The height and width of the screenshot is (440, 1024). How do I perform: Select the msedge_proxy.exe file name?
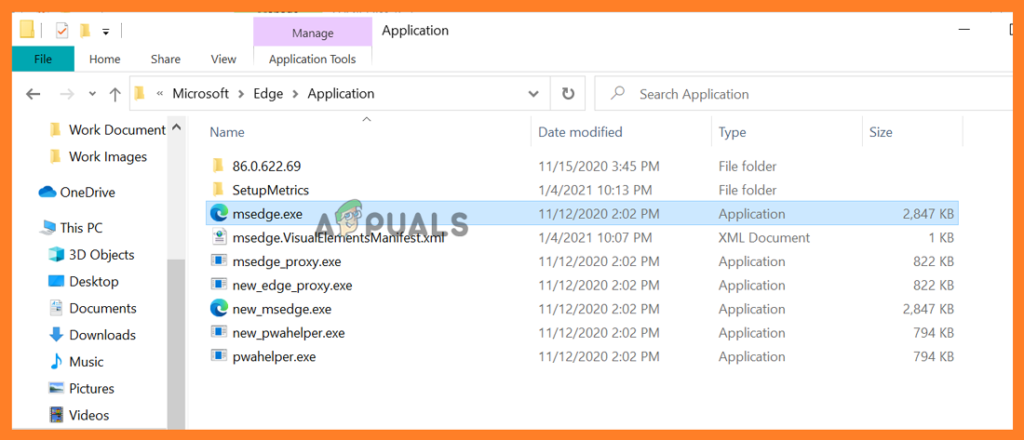[x=287, y=261]
